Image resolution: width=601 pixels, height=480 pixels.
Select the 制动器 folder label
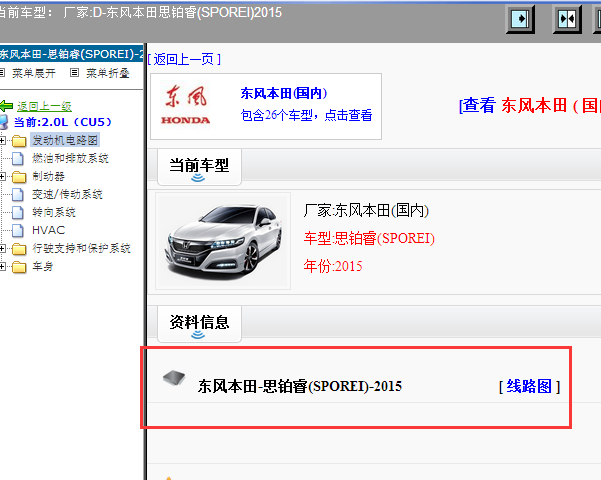point(48,176)
